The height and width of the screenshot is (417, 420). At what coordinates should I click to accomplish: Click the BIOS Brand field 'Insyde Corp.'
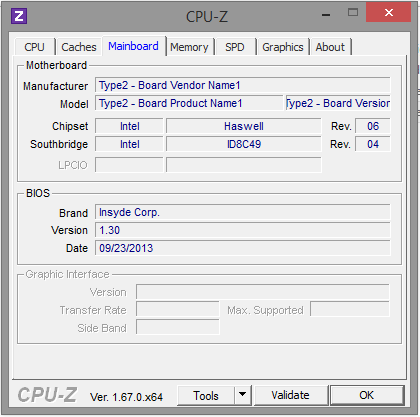pyautogui.click(x=243, y=212)
